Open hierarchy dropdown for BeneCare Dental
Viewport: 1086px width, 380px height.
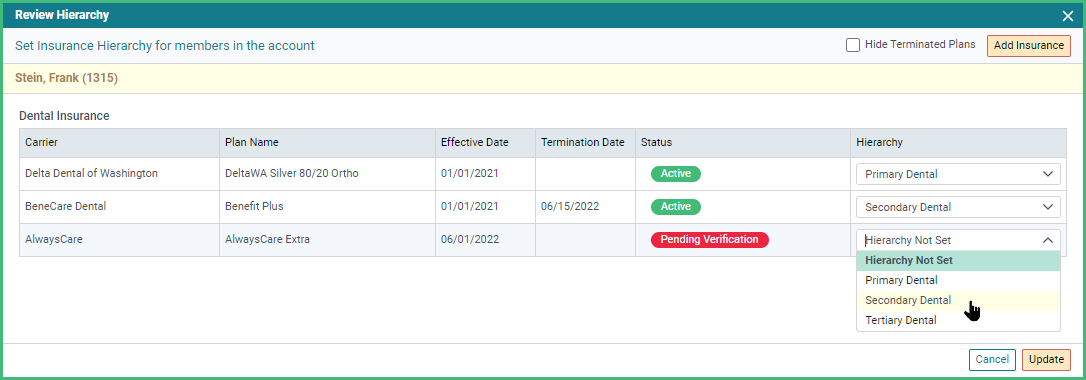click(x=958, y=207)
